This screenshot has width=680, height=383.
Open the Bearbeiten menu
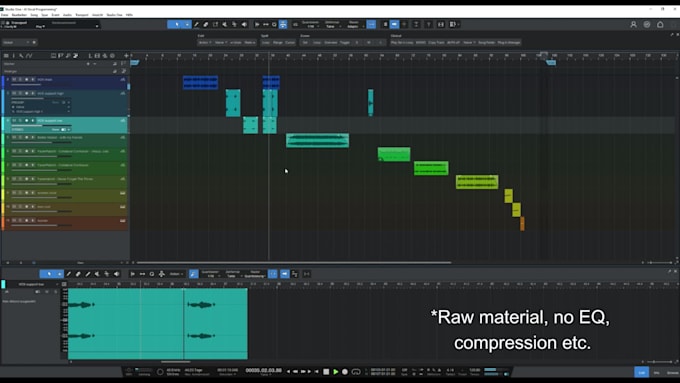(x=20, y=15)
